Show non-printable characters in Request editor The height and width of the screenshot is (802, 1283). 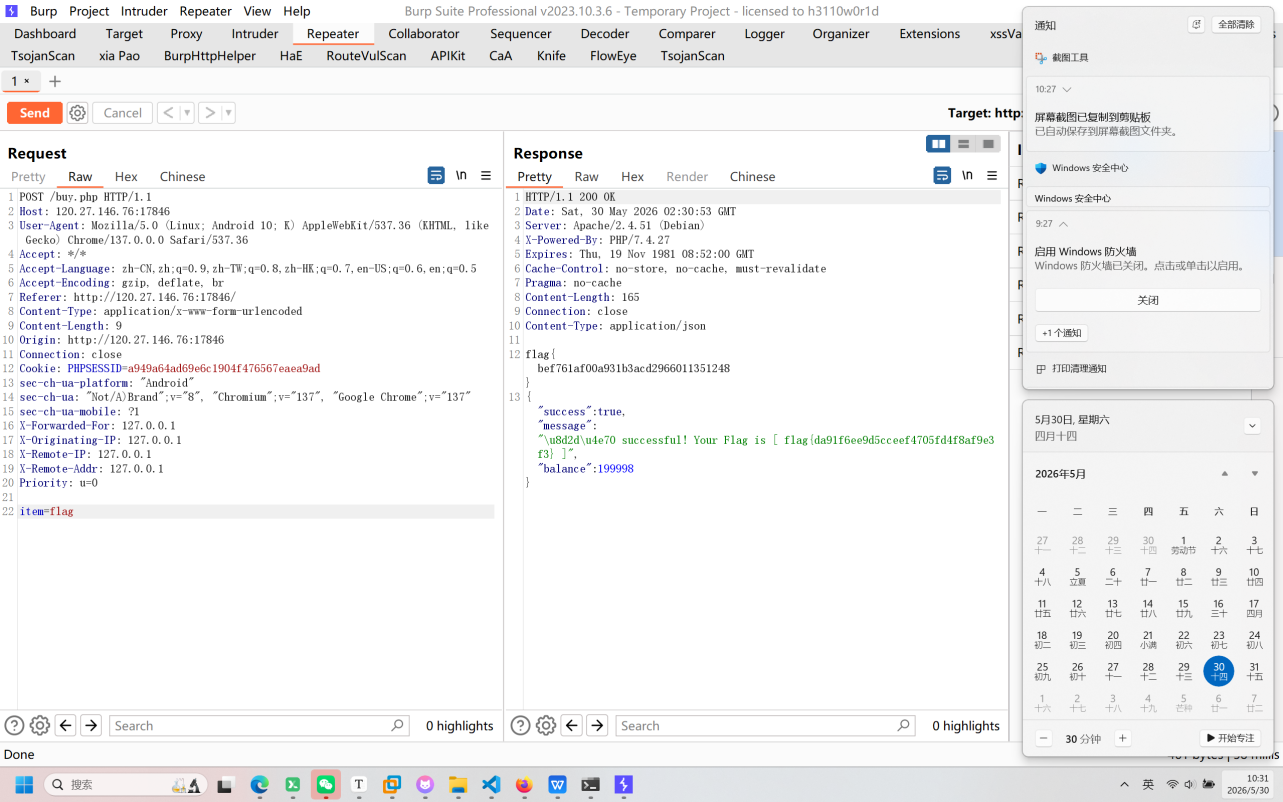tap(461, 175)
